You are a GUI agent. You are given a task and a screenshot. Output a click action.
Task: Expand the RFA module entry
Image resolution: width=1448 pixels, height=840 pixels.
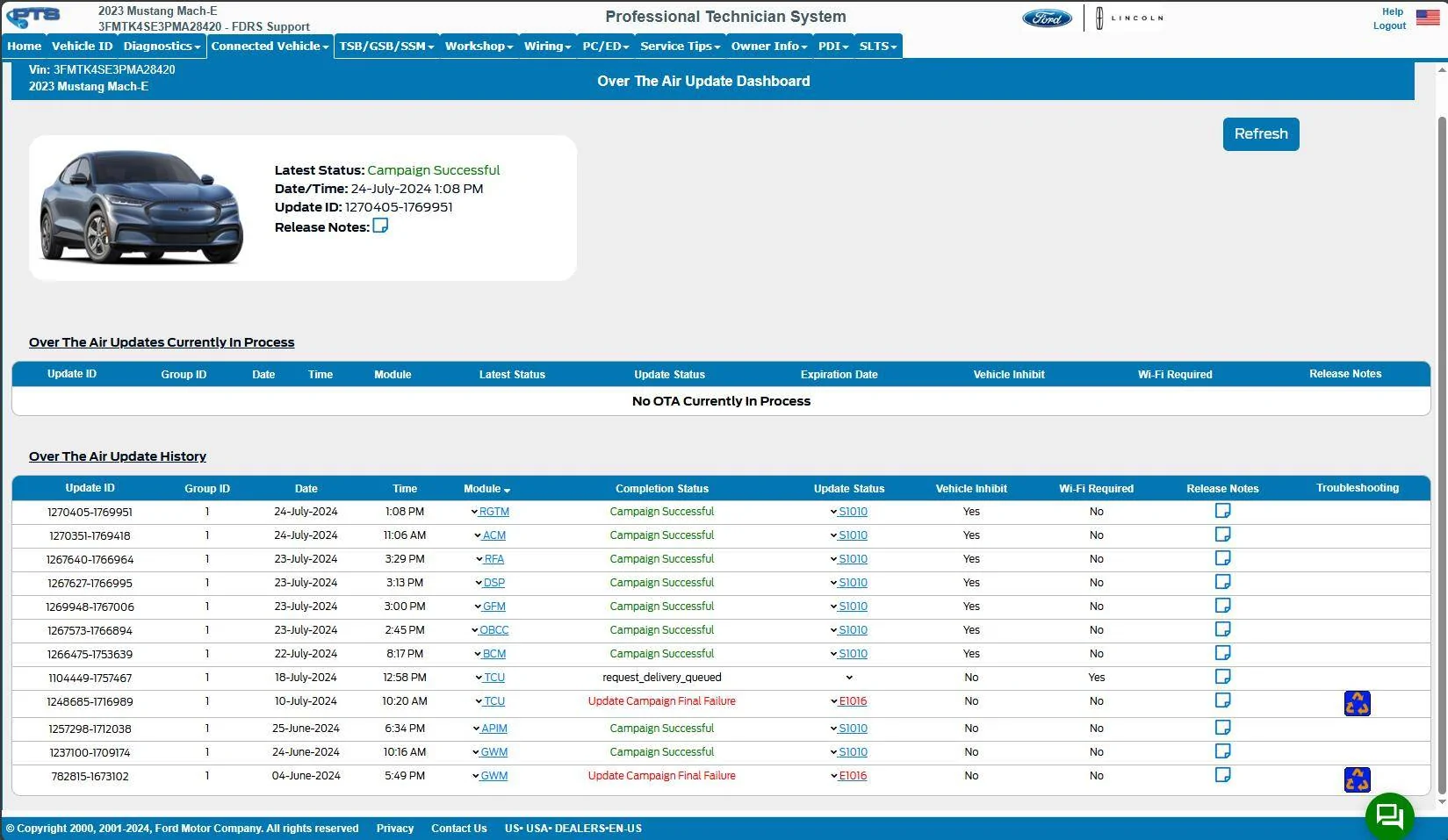(490, 559)
